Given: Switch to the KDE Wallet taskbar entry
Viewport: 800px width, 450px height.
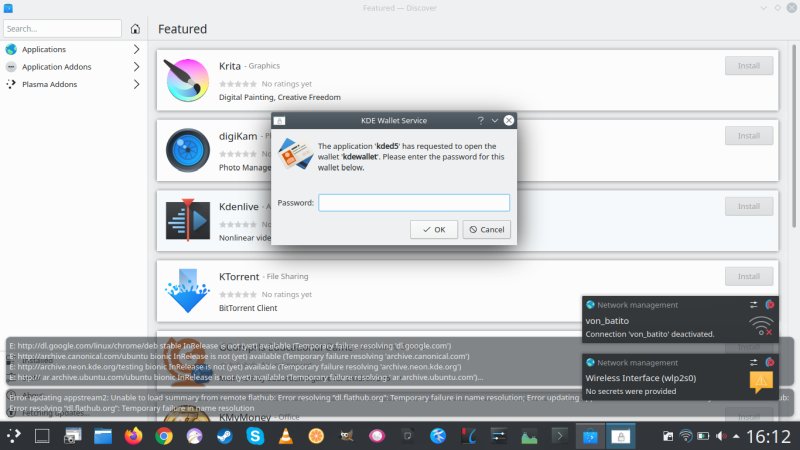Looking at the screenshot, I should click(x=620, y=436).
